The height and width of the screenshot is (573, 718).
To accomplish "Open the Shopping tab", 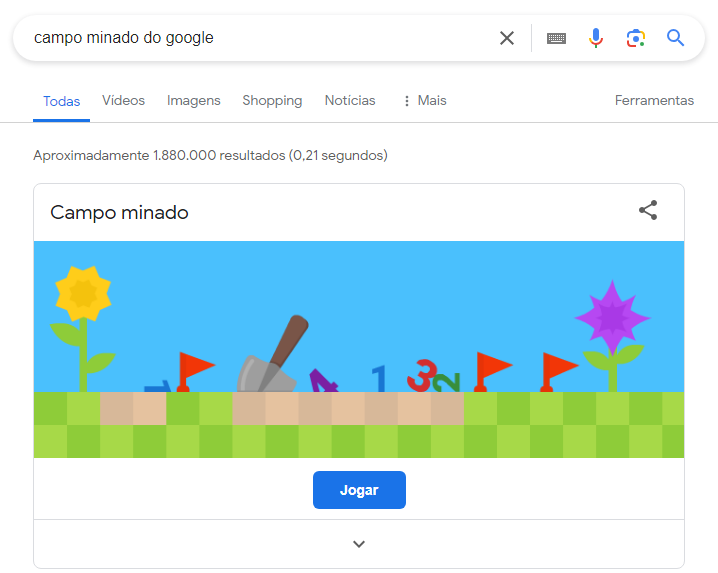I will pos(272,100).
